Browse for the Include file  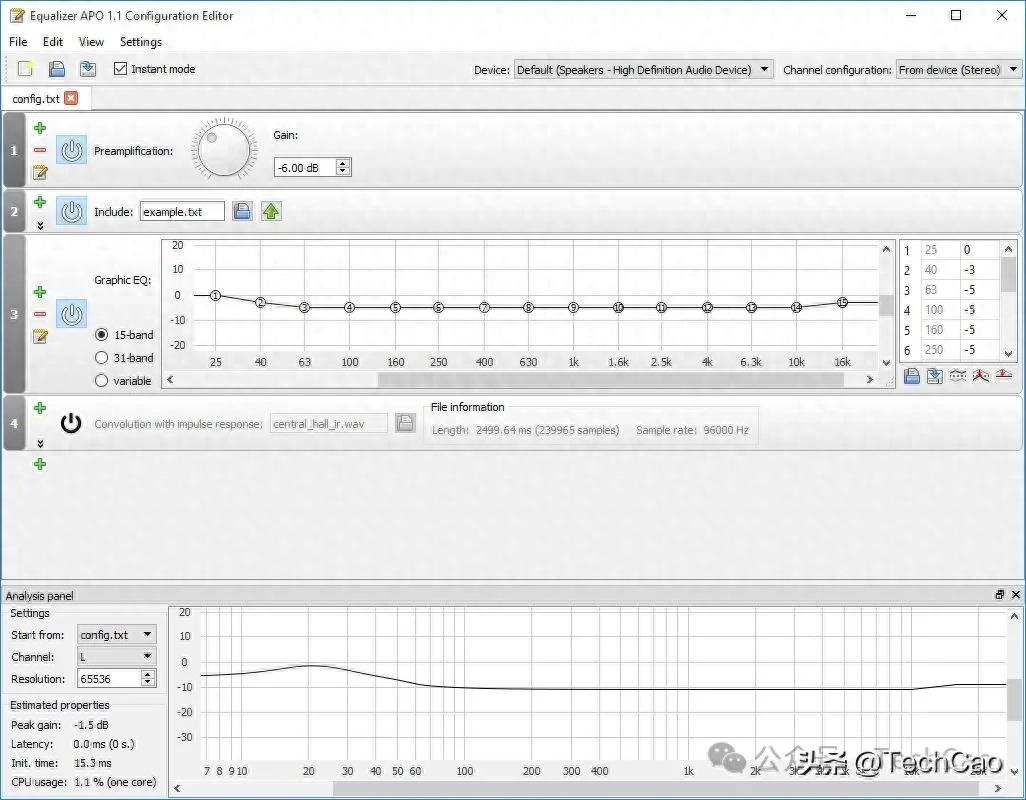(242, 211)
